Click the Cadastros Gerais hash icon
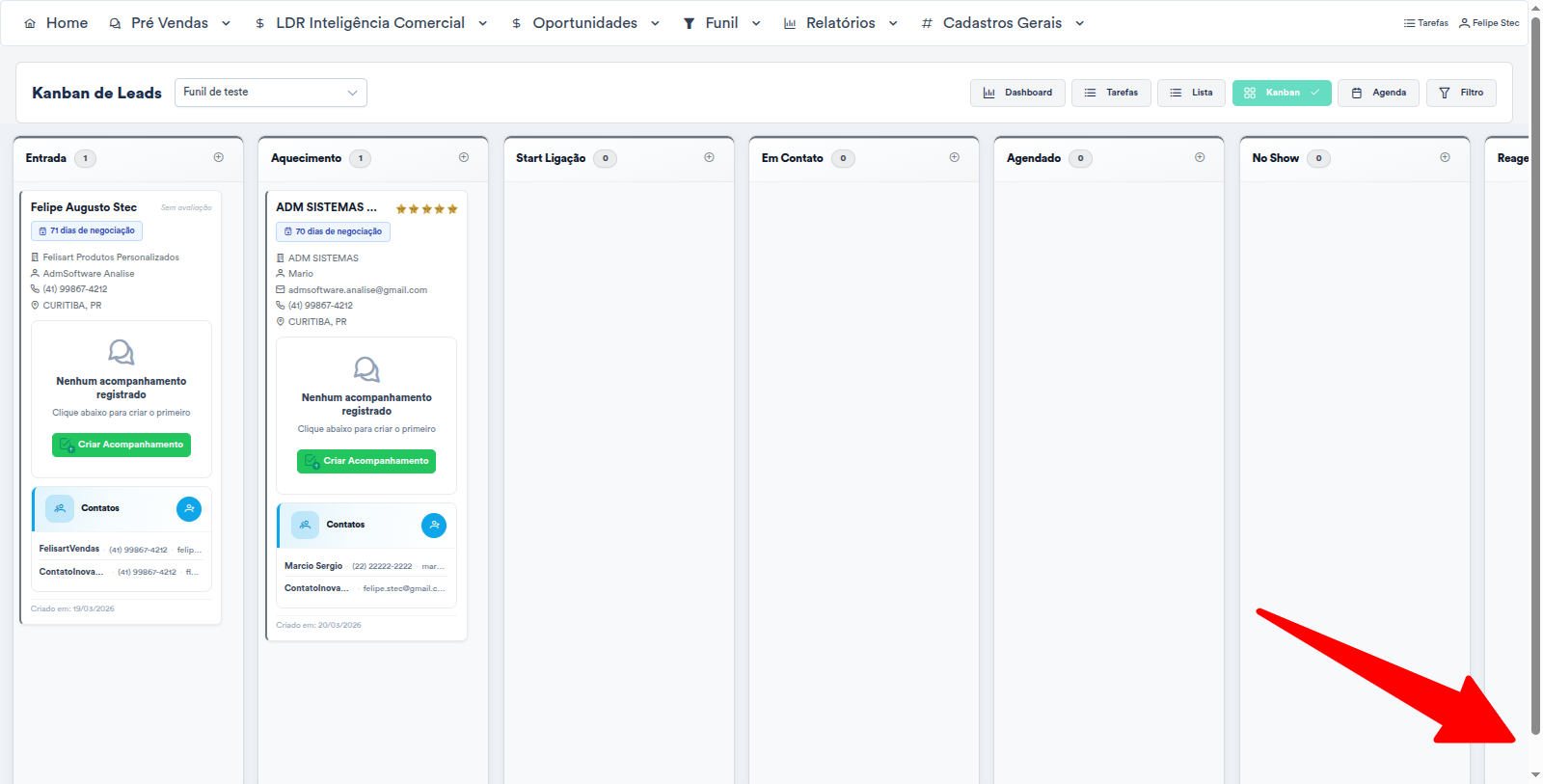Image resolution: width=1543 pixels, height=784 pixels. click(x=927, y=23)
